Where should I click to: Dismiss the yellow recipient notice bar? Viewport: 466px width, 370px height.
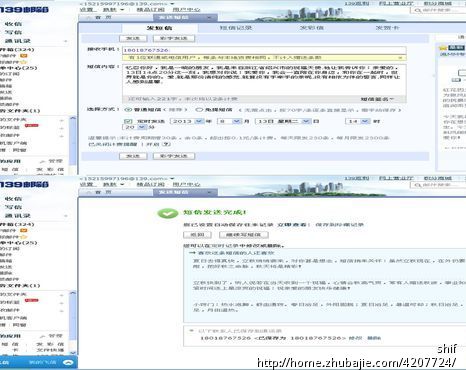click(x=400, y=58)
